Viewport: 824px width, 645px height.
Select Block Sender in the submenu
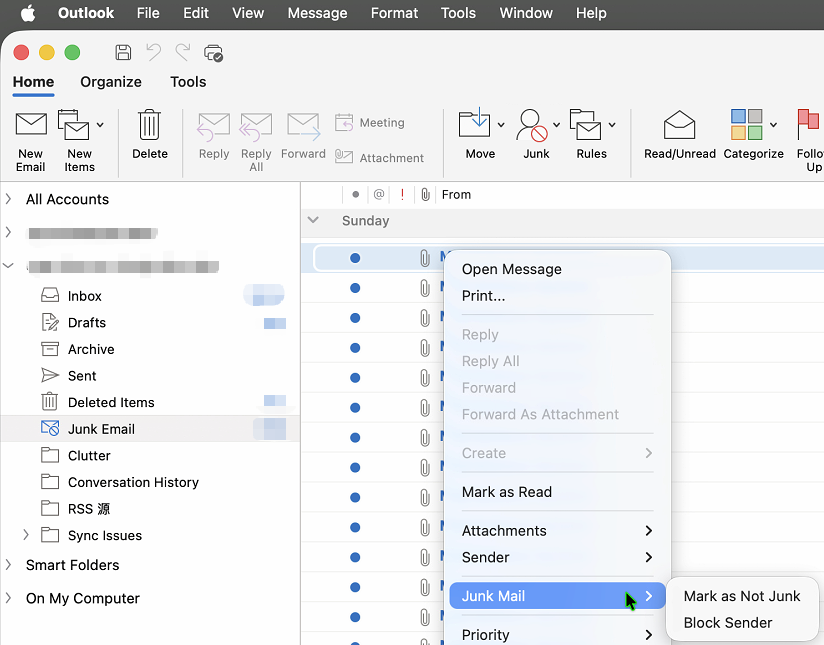tap(727, 622)
